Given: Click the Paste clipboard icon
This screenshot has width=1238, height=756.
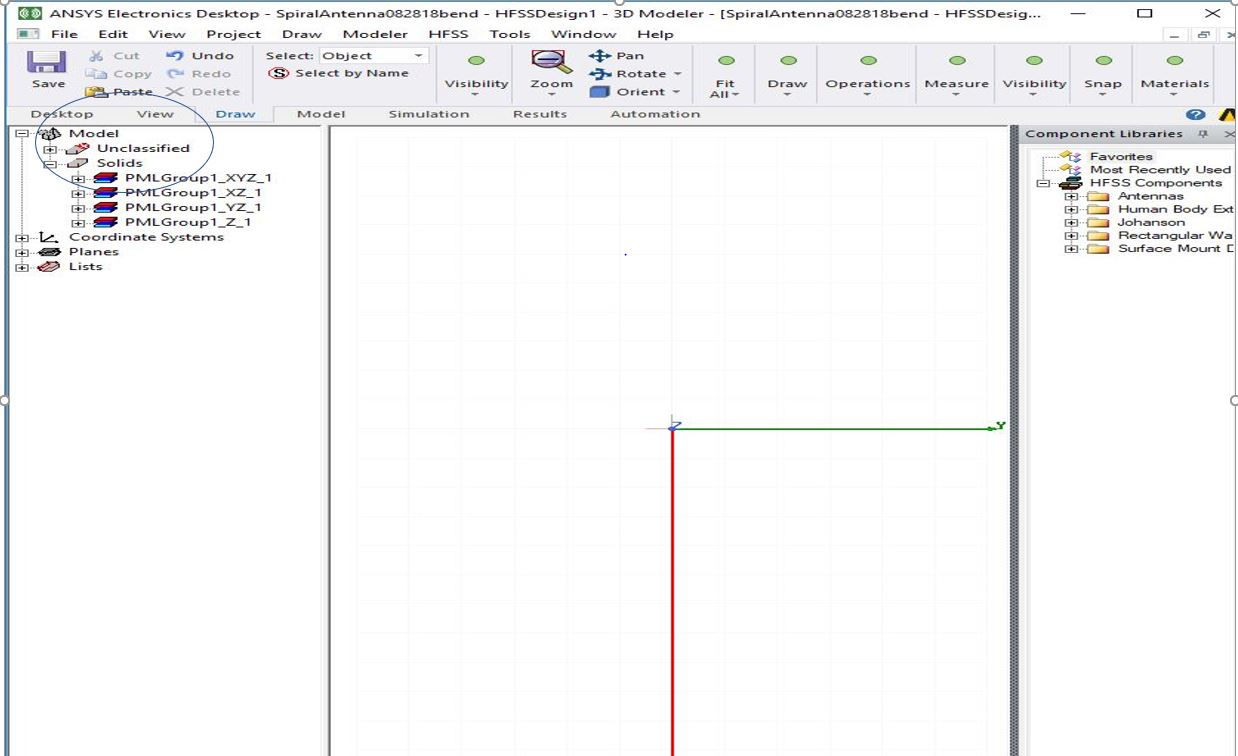Looking at the screenshot, I should (96, 92).
